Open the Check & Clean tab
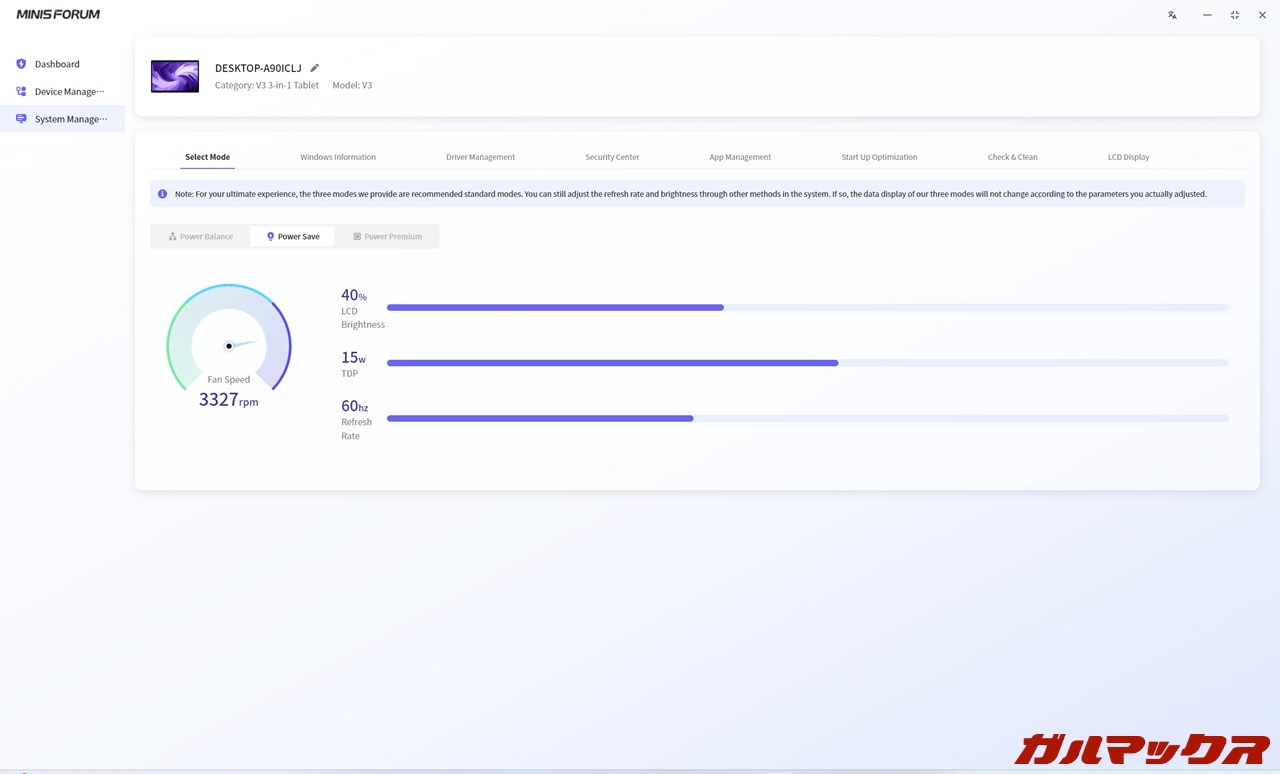Image resolution: width=1280 pixels, height=774 pixels. [1012, 157]
